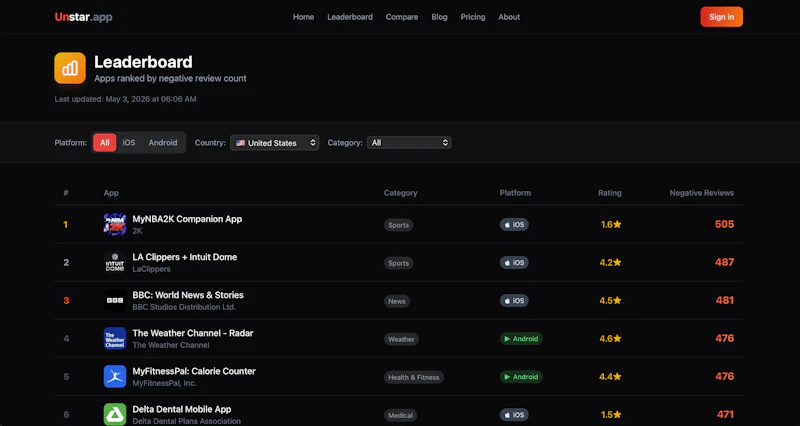Open MyNBA2K Companion App entry

(187, 219)
